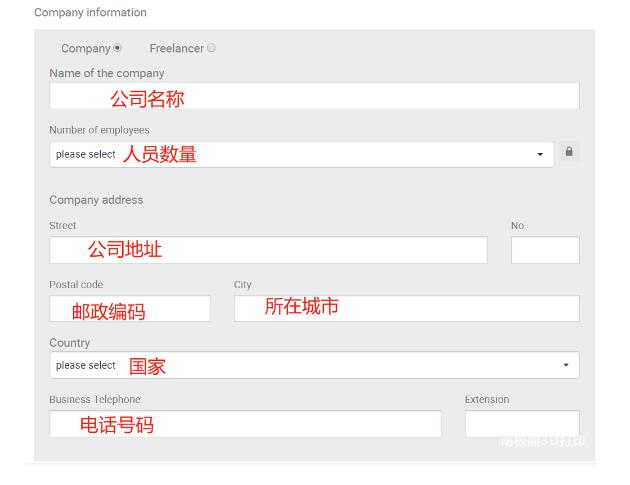The width and height of the screenshot is (630, 485).
Task: Focus the Street address input field
Action: click(x=268, y=250)
